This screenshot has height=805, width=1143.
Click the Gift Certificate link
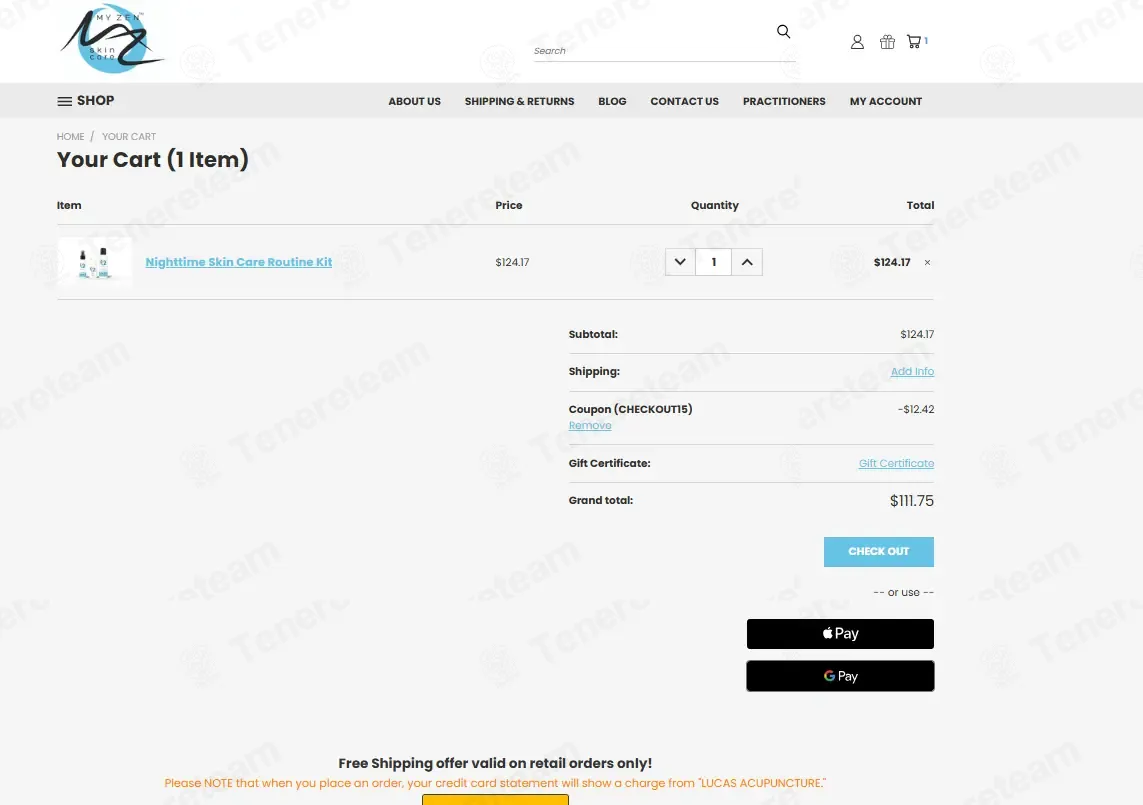896,463
